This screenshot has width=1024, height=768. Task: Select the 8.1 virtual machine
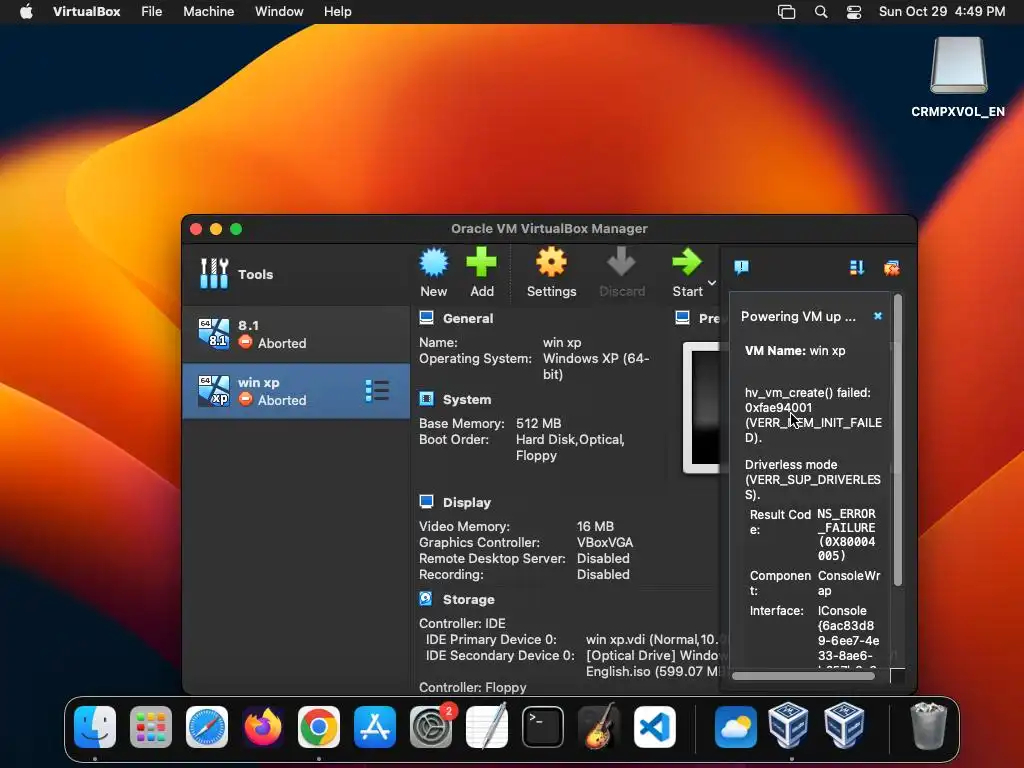296,334
